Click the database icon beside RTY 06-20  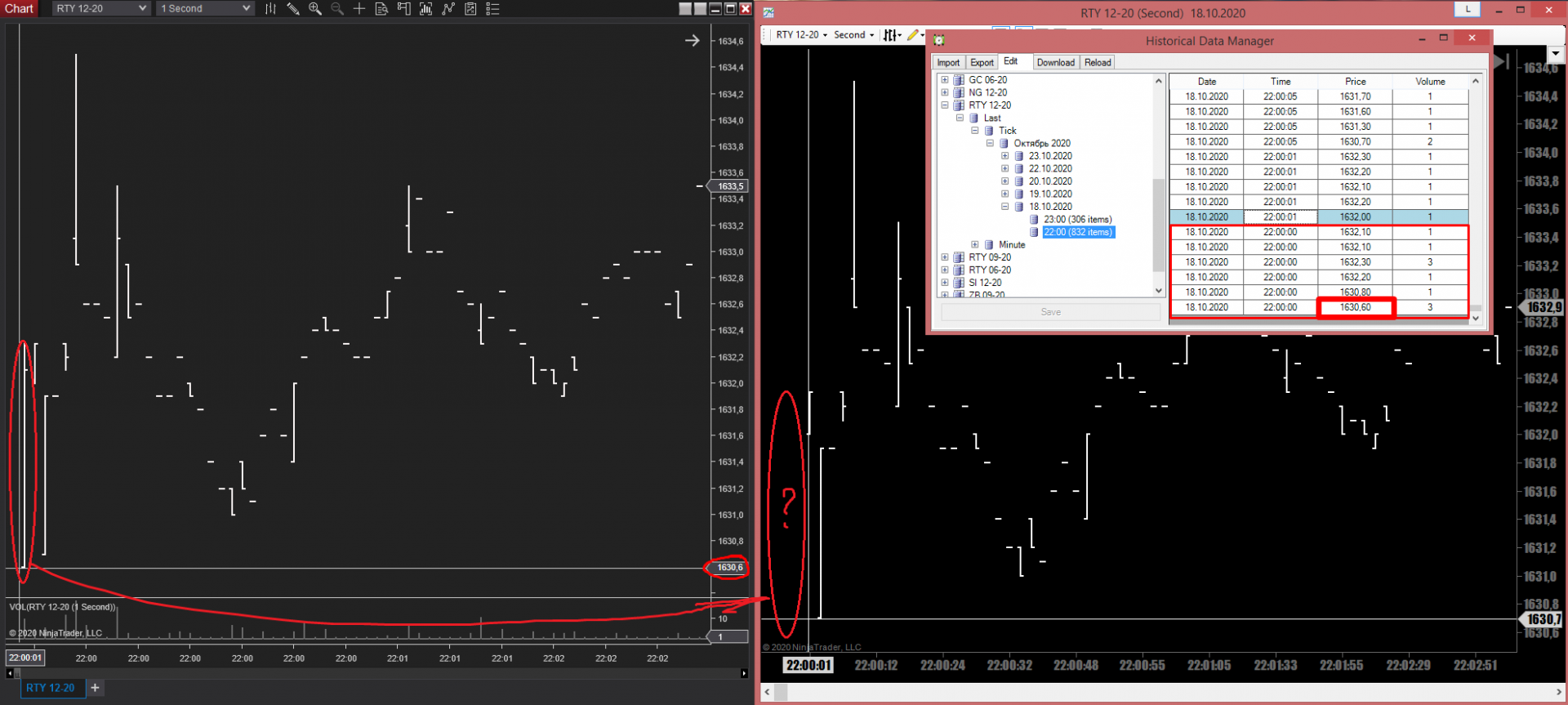tap(959, 270)
